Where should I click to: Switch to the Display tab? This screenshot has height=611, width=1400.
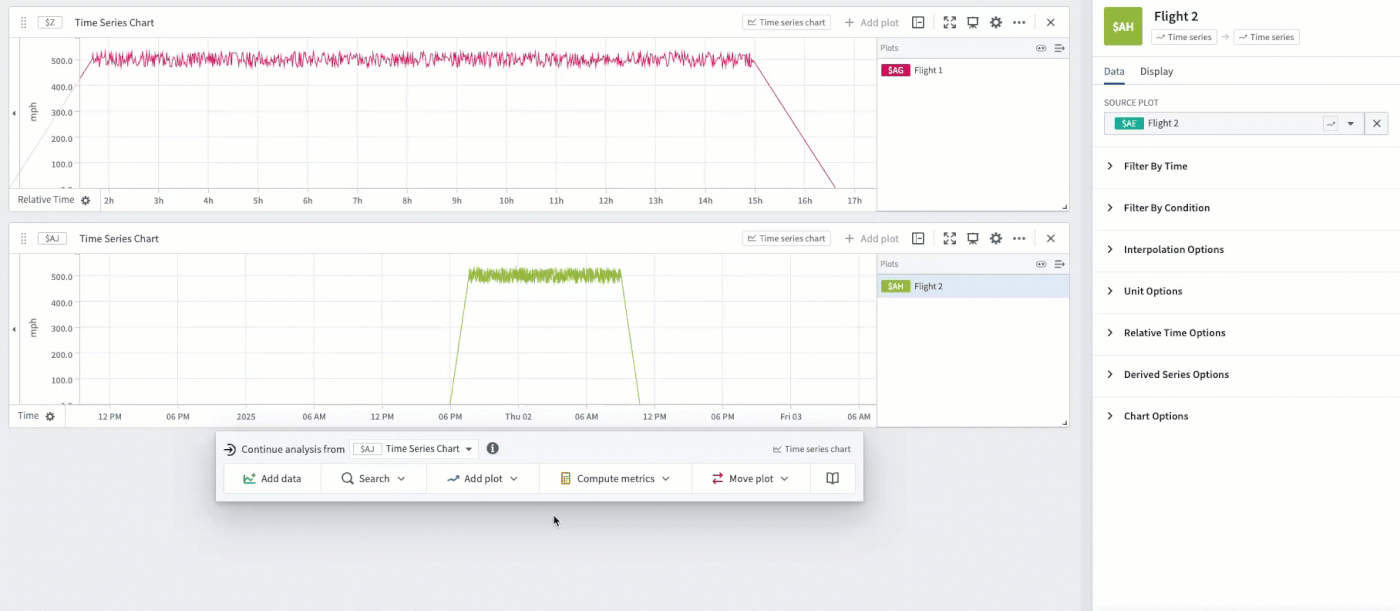coord(1157,71)
